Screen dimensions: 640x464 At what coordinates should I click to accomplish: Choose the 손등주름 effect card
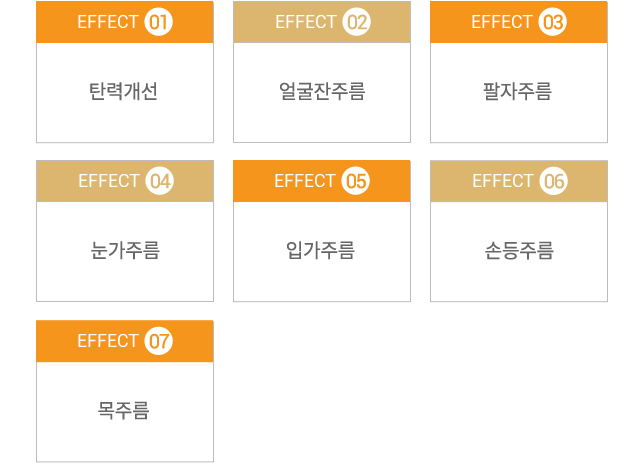click(519, 231)
